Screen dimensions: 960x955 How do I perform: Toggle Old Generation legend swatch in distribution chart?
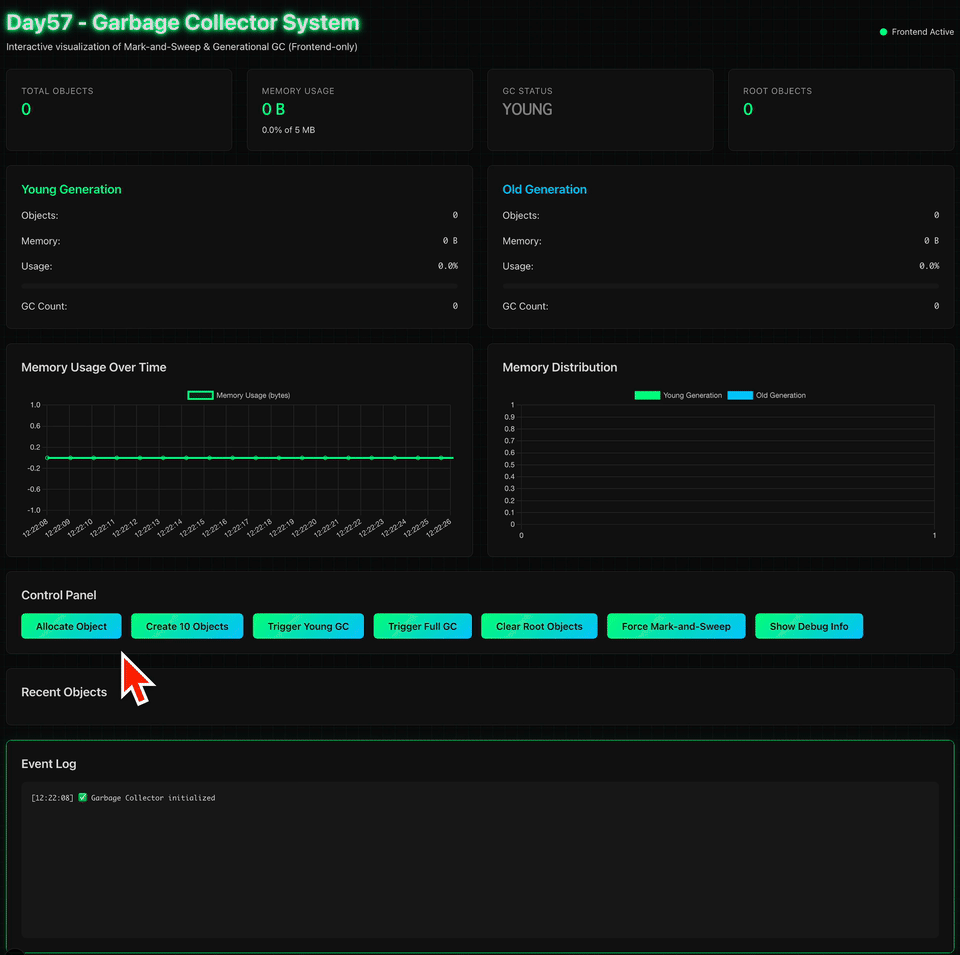coord(740,395)
